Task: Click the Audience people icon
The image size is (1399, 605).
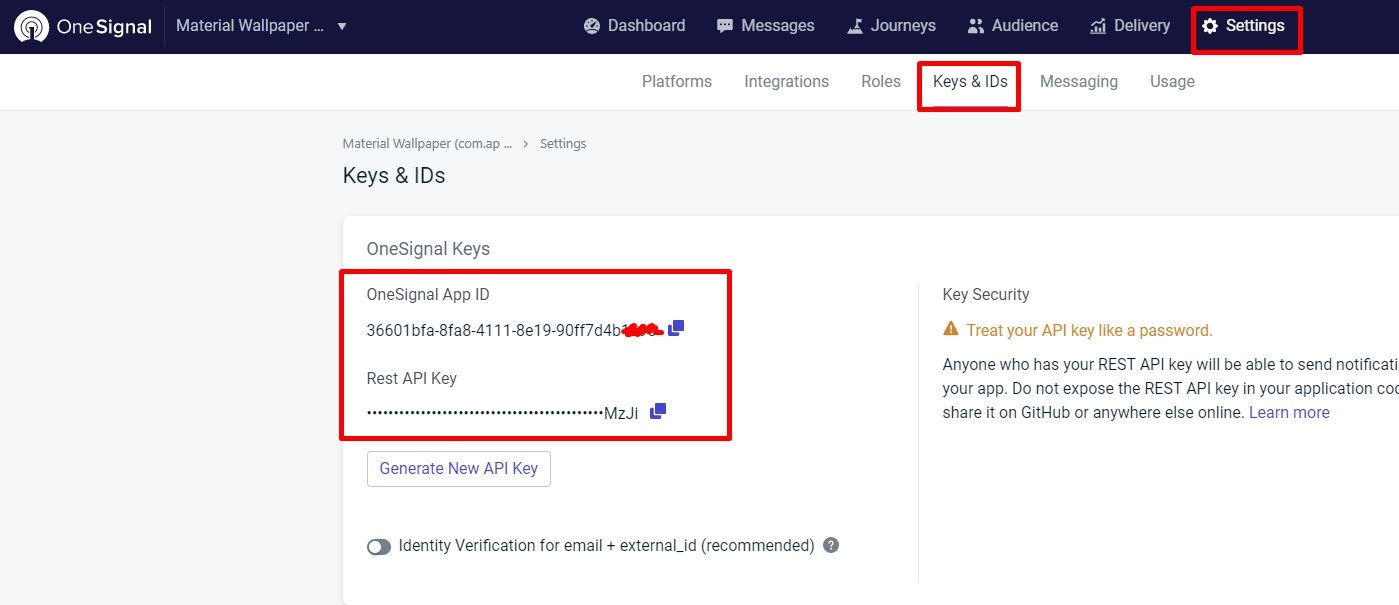Action: click(x=976, y=26)
